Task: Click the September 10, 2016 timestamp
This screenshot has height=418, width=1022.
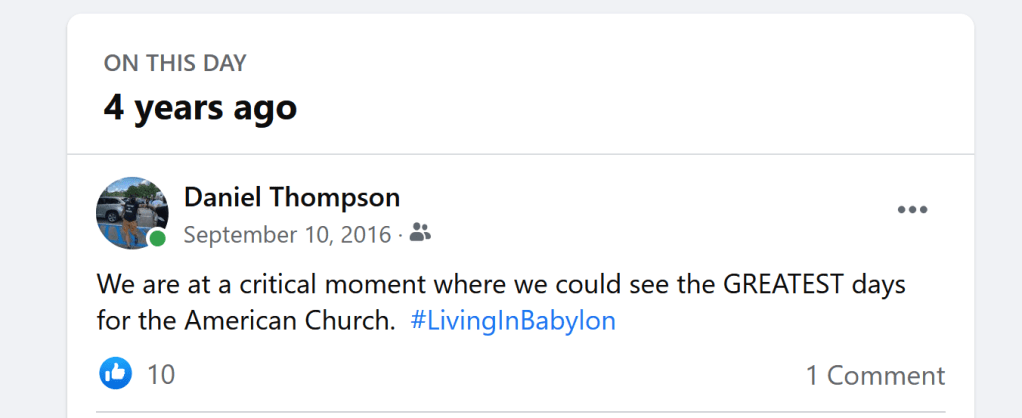Action: coord(287,235)
